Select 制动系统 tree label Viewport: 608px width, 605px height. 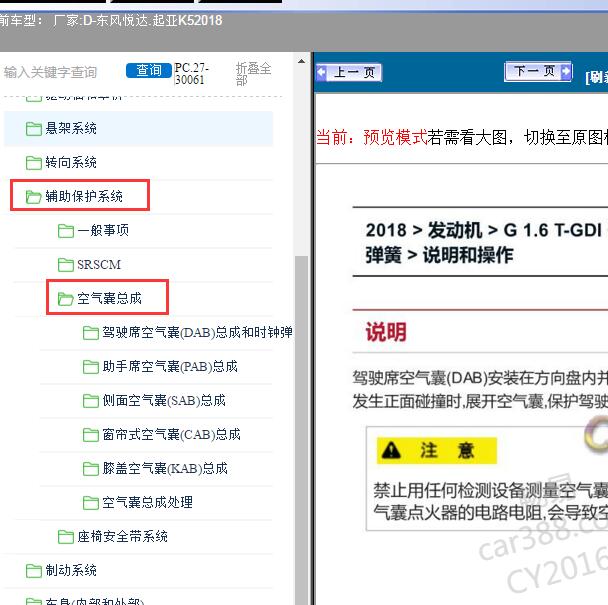71,570
